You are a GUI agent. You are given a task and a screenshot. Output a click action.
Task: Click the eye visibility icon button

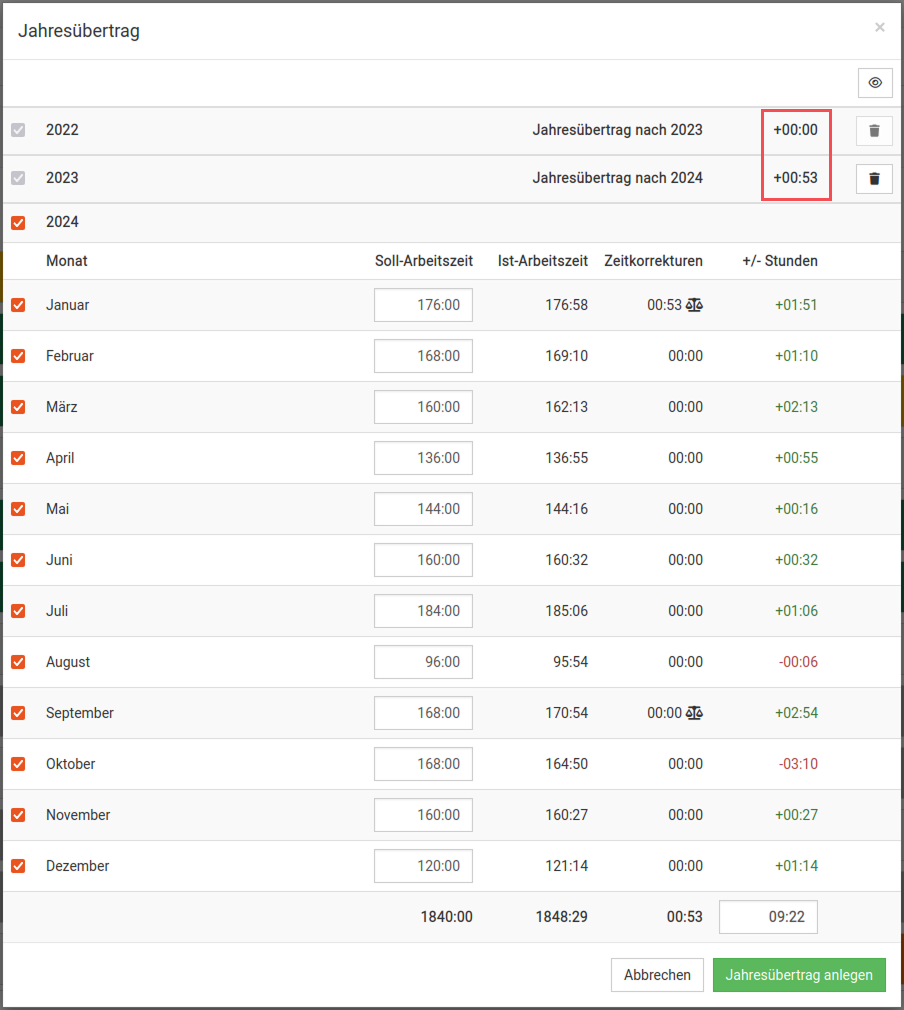pyautogui.click(x=875, y=83)
